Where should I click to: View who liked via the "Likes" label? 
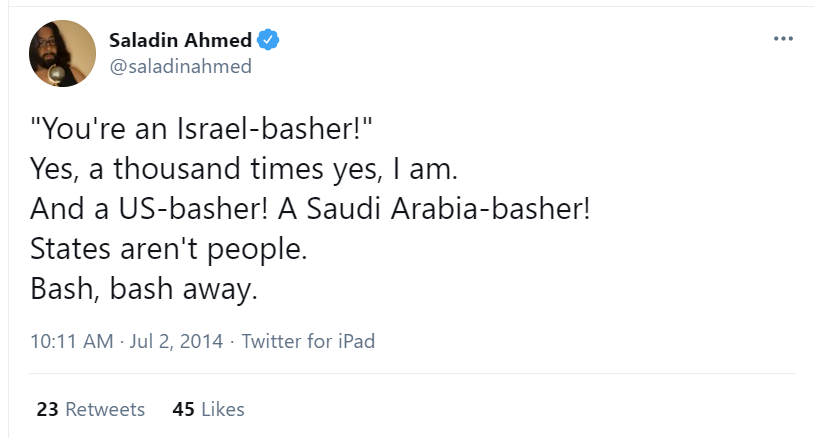[x=222, y=409]
